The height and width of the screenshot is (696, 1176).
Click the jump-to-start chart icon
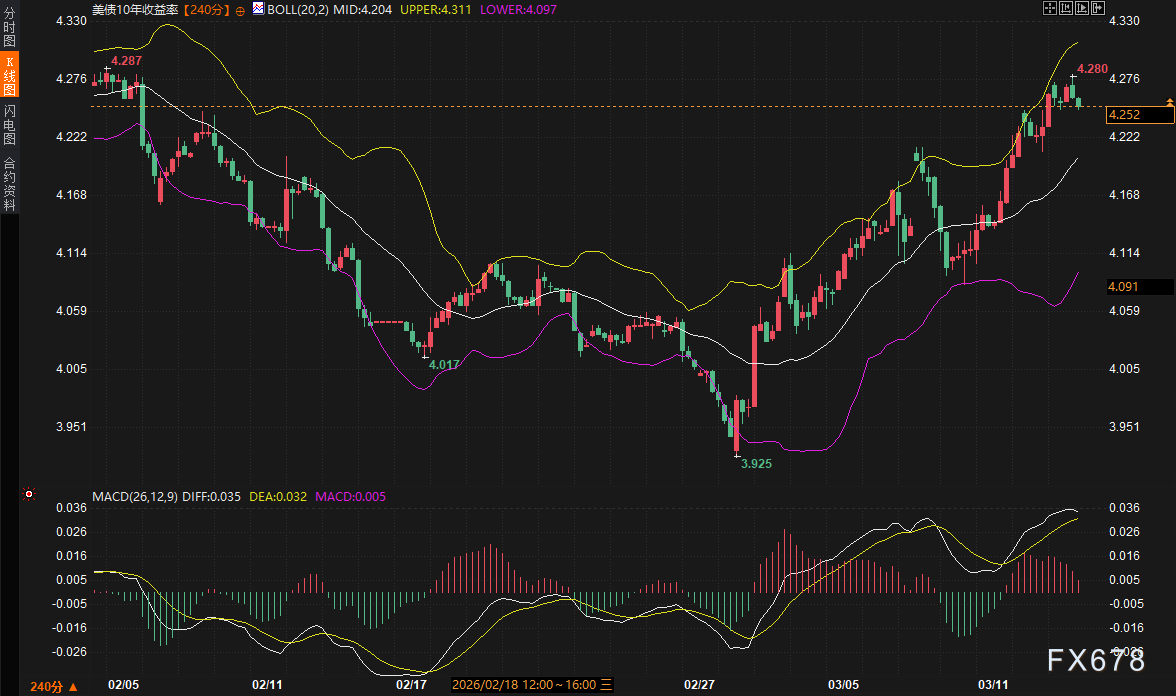[x=1066, y=8]
